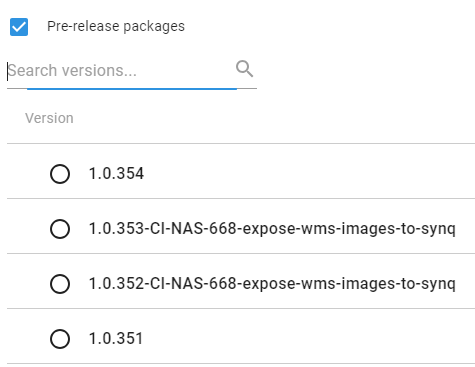The width and height of the screenshot is (475, 367).
Task: Uncheck the Pre-release packages checkbox
Action: (19, 27)
